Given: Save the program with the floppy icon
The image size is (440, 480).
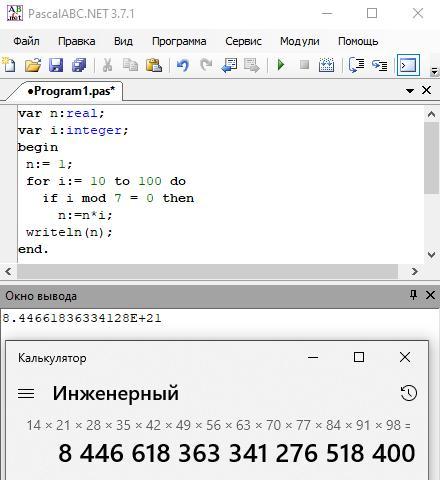Looking at the screenshot, I should (56, 65).
